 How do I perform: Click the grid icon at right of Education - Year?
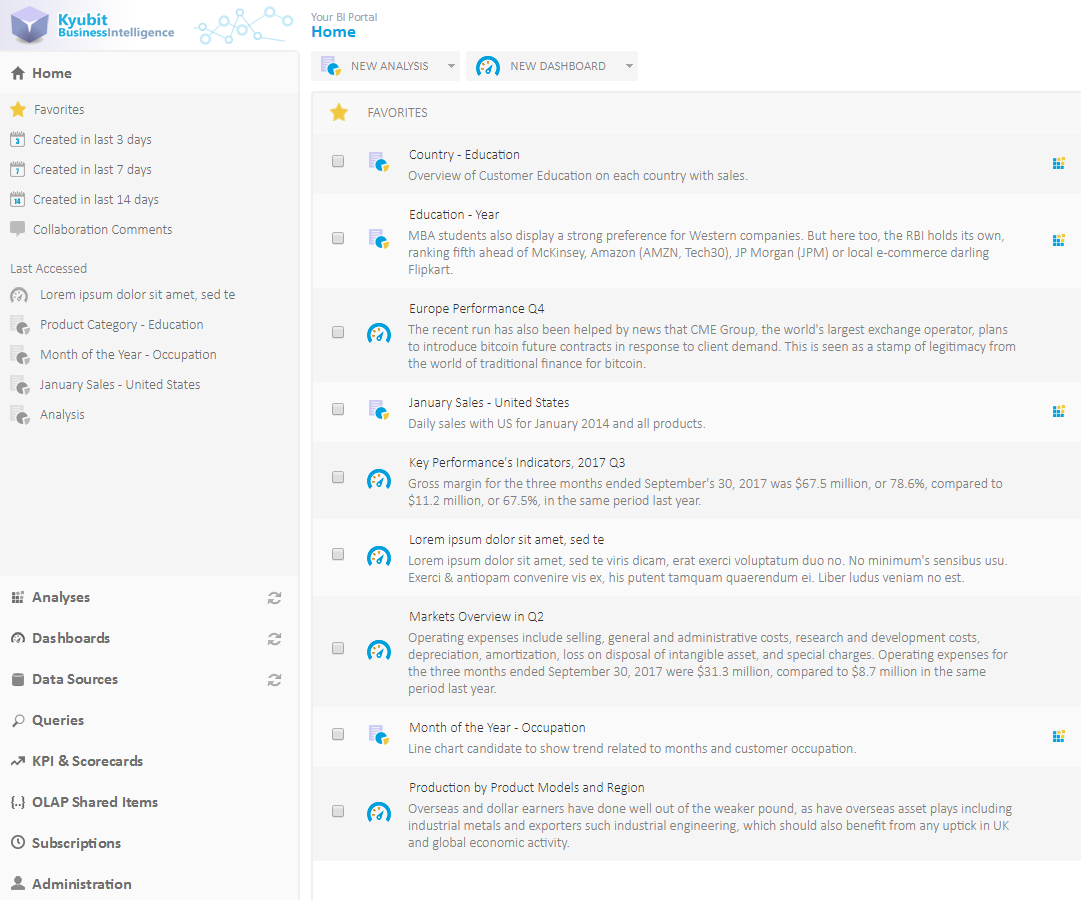click(1059, 241)
